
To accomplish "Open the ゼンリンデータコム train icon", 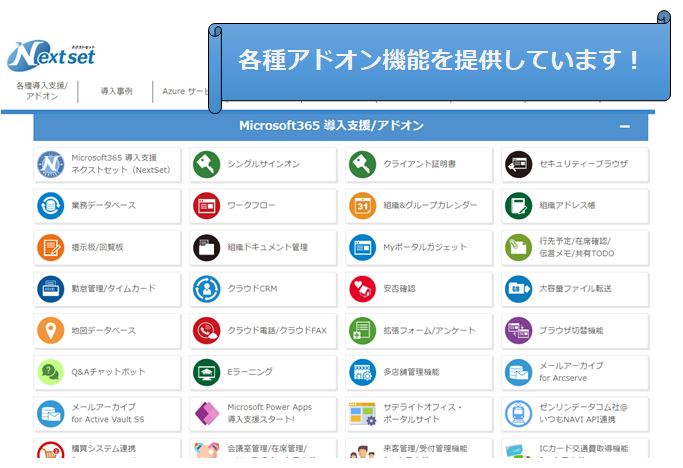I will (x=518, y=414).
